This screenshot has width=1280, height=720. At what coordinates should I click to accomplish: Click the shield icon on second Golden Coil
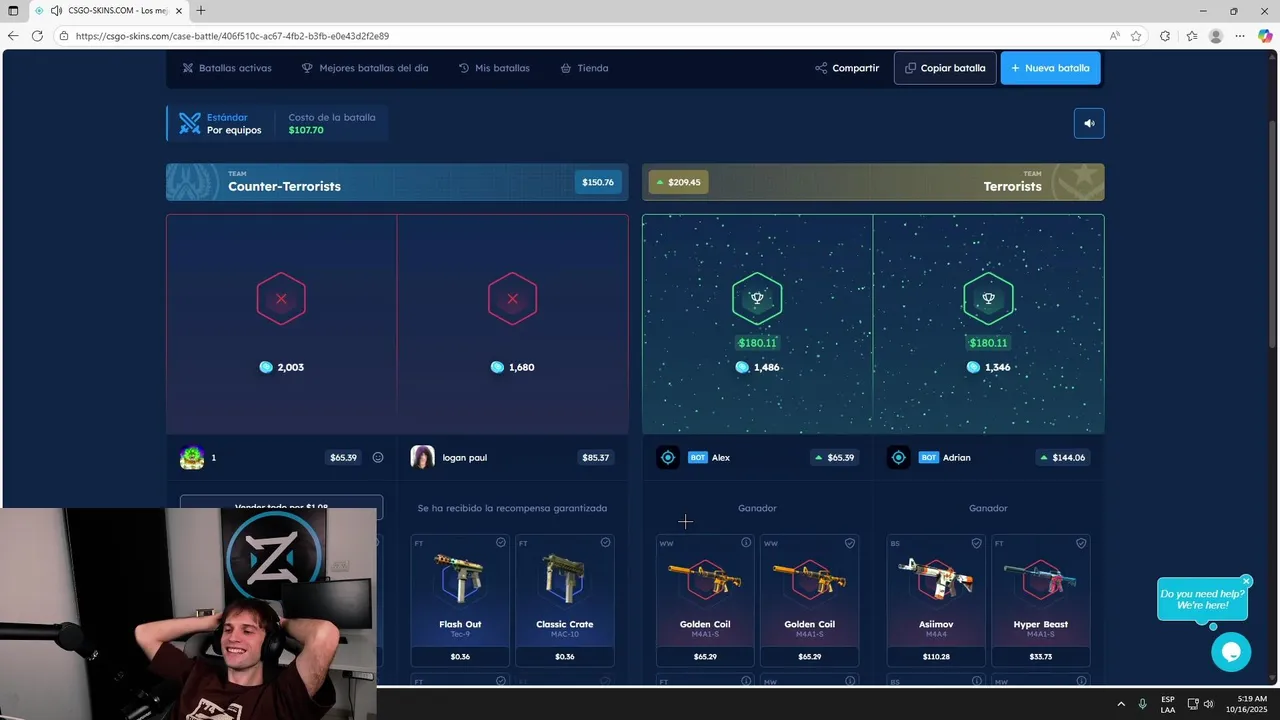(x=850, y=543)
